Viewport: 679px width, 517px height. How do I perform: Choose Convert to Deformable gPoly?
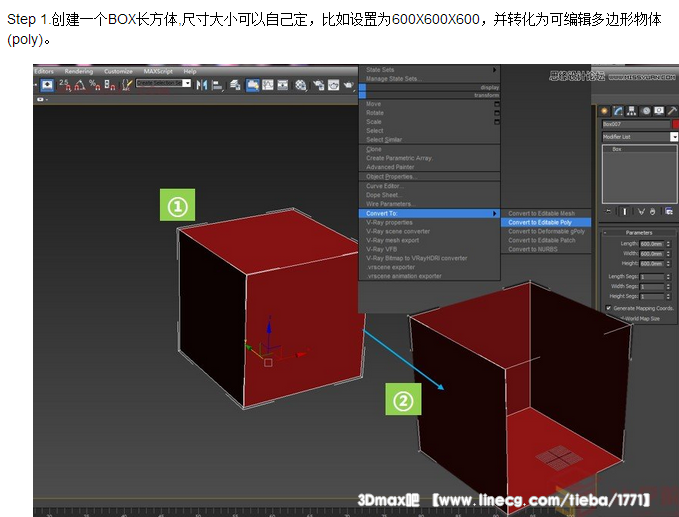546,231
